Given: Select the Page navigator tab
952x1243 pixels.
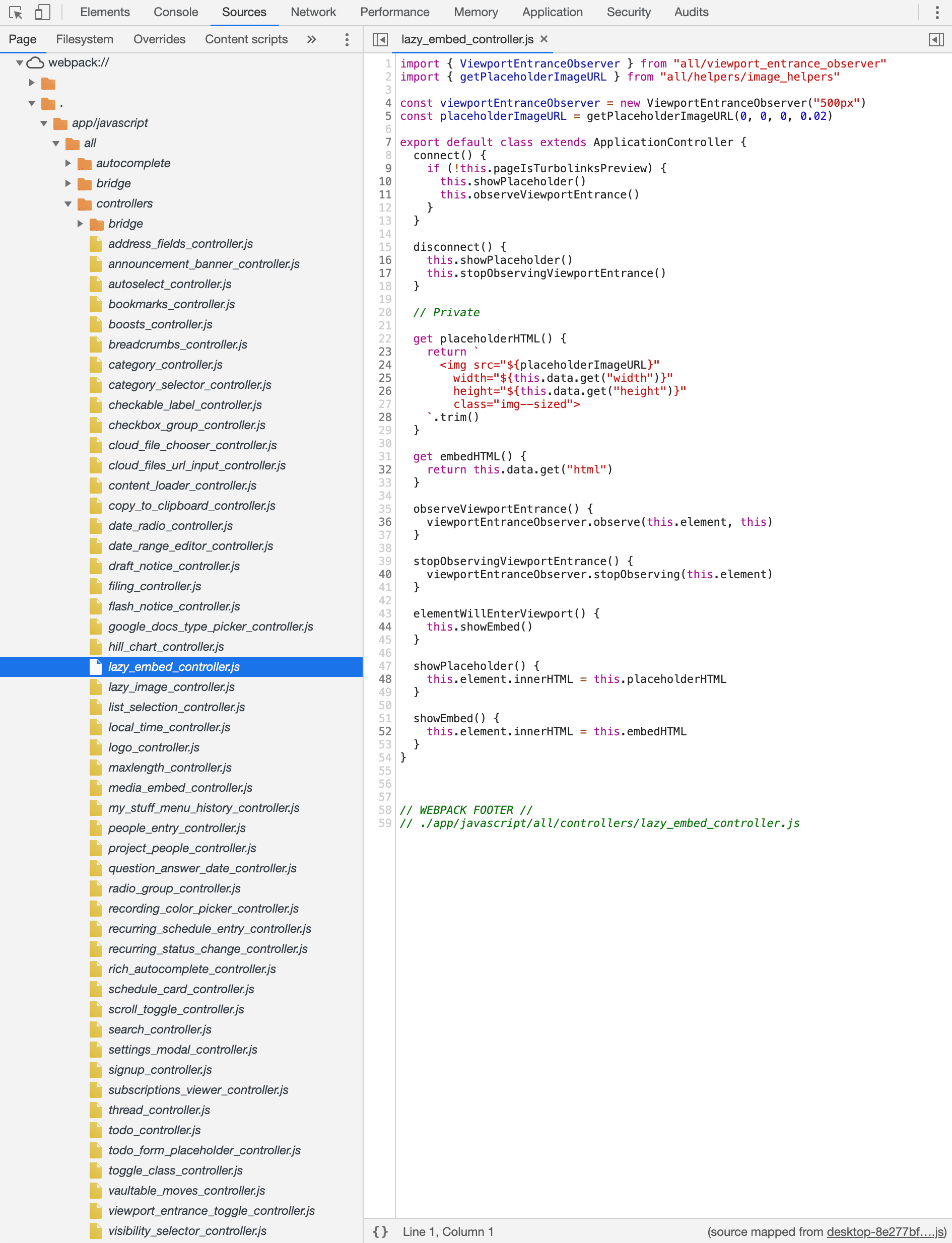Looking at the screenshot, I should [x=23, y=39].
